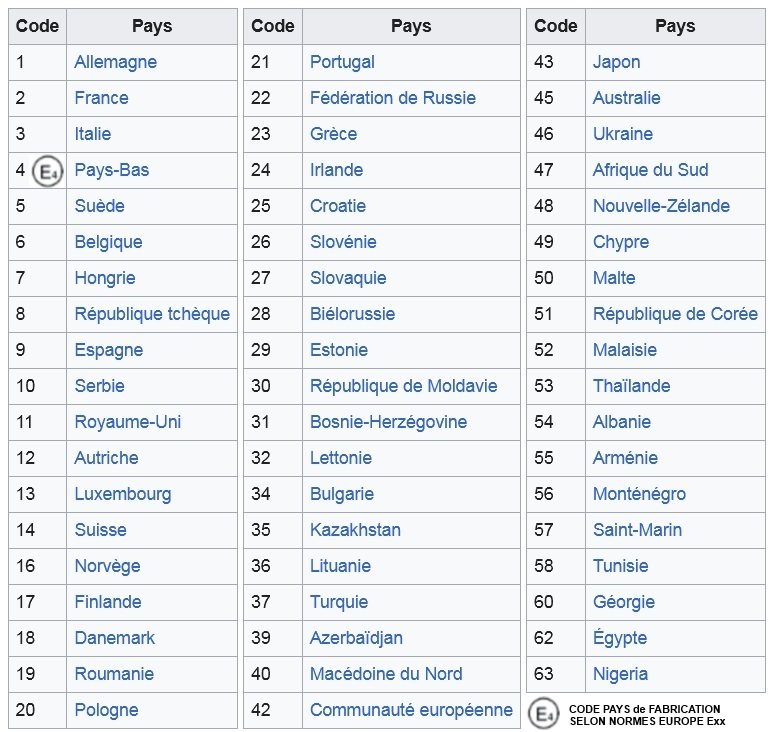Click the Pays header of first table
This screenshot has width=775, height=732.
152,26
